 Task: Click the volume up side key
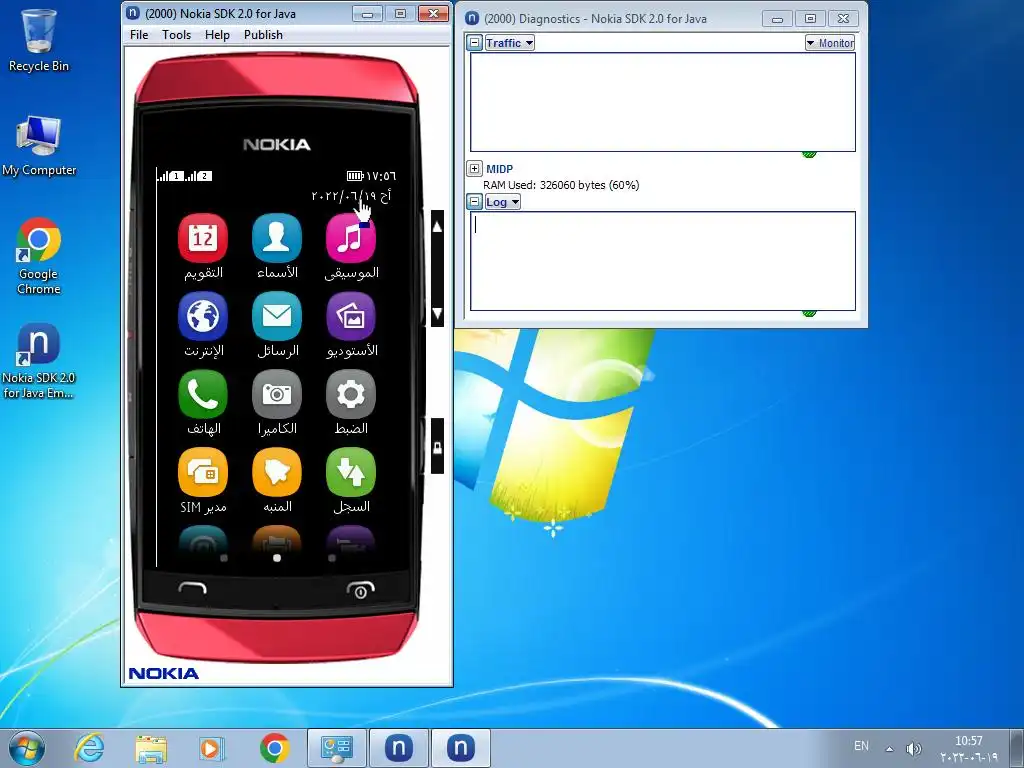[438, 227]
